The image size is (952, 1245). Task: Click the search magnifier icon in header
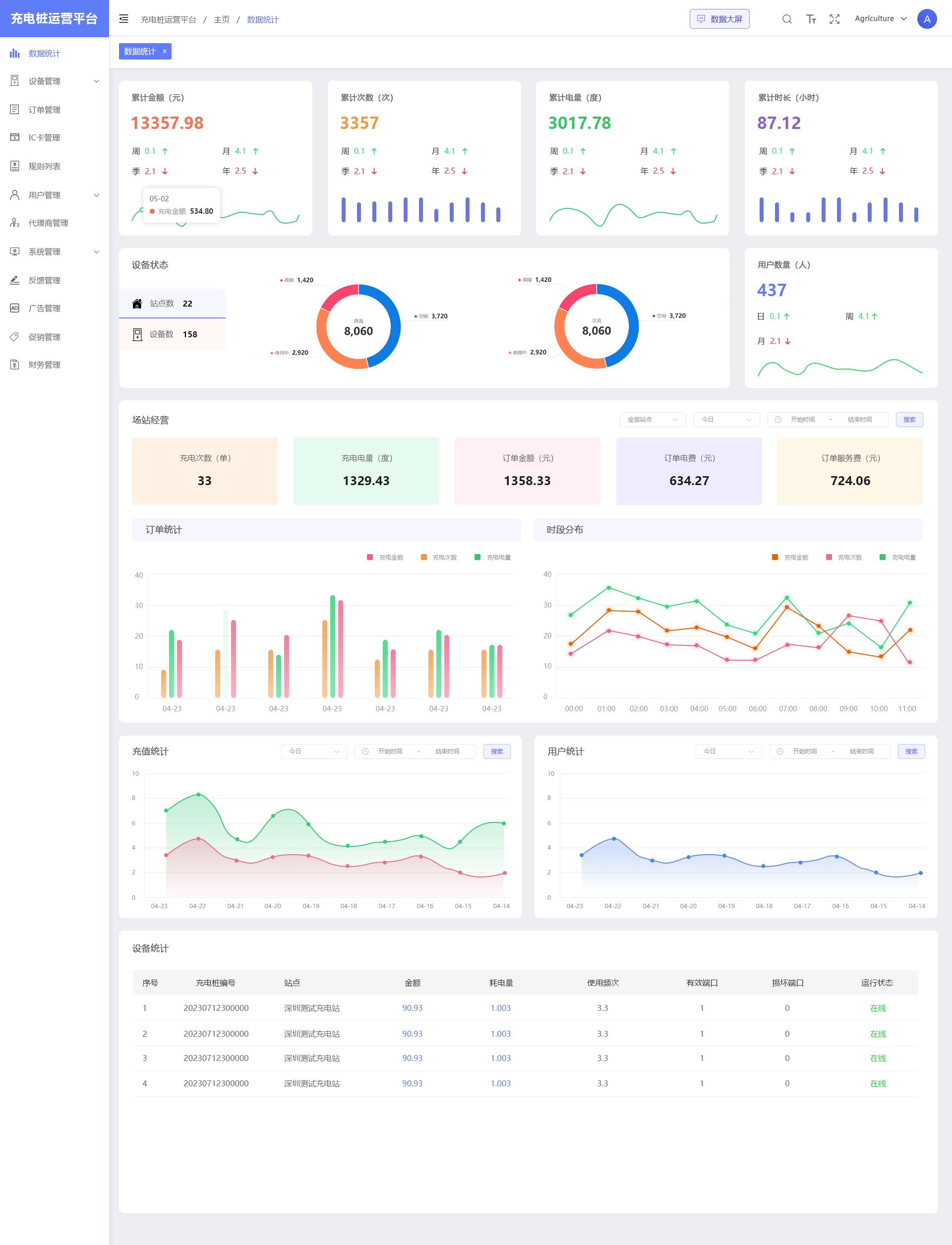coord(786,19)
